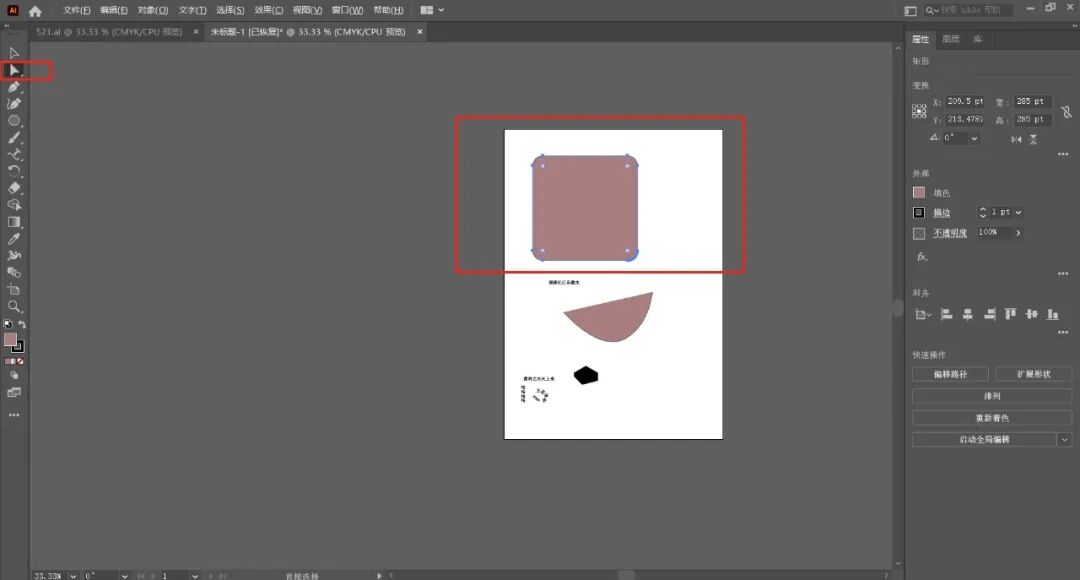Image resolution: width=1080 pixels, height=580 pixels.
Task: Go to the Home screen
Action: click(x=35, y=10)
